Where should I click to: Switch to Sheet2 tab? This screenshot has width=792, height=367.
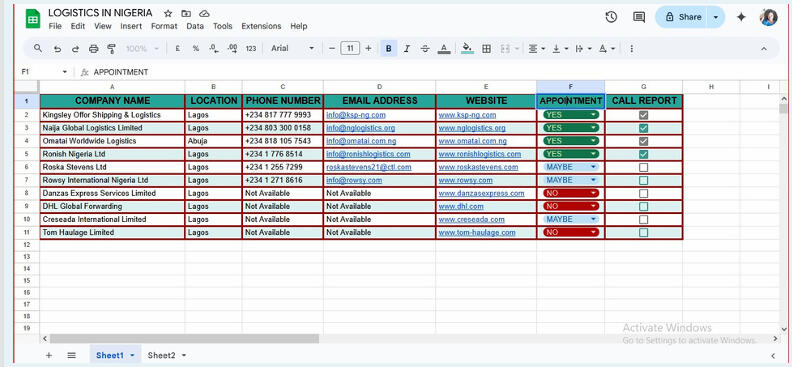click(x=161, y=355)
